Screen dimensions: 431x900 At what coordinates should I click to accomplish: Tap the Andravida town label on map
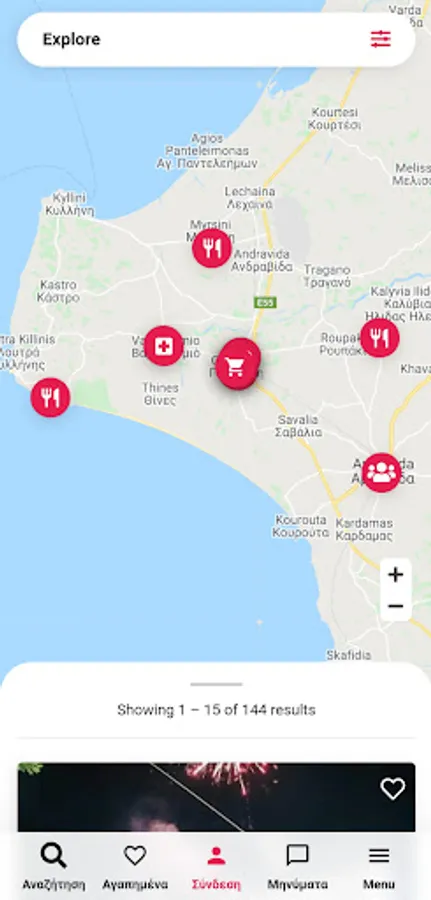(262, 260)
